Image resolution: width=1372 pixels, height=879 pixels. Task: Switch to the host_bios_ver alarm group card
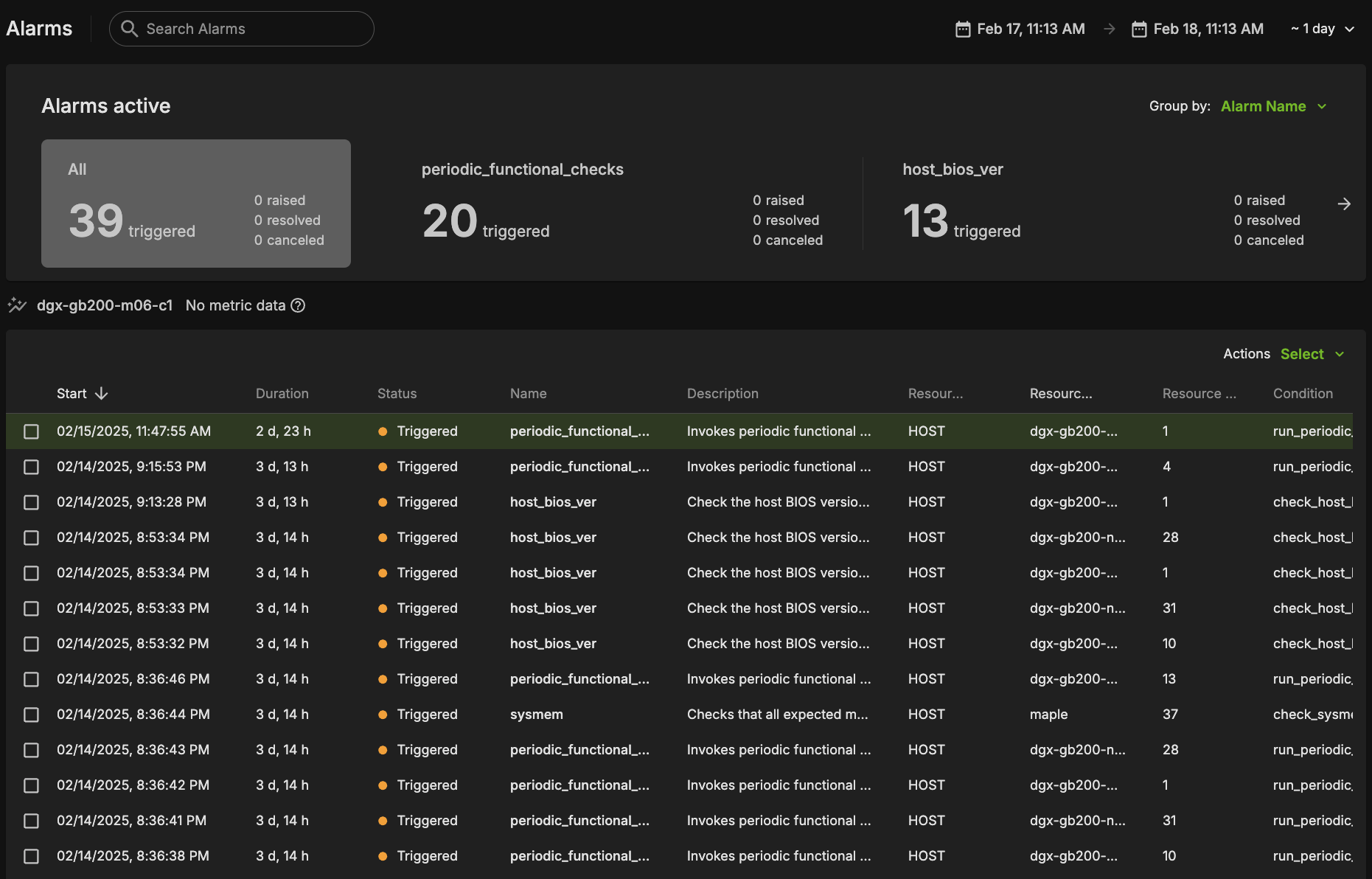point(1069,204)
